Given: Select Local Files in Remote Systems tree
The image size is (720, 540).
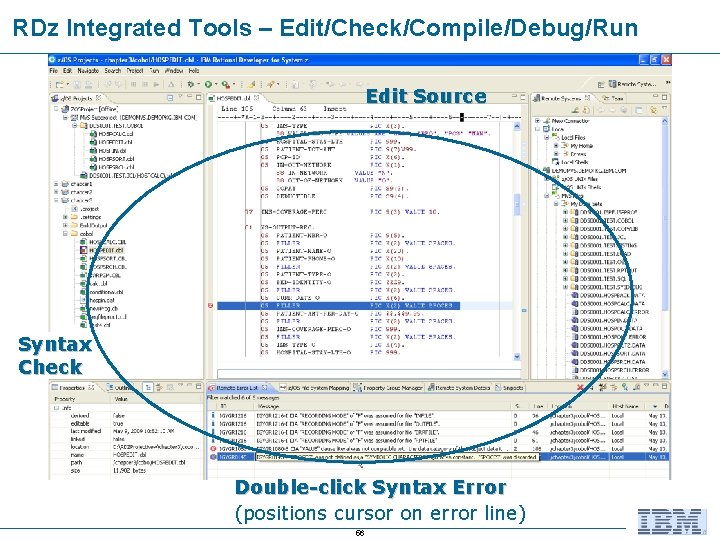Looking at the screenshot, I should (x=569, y=137).
